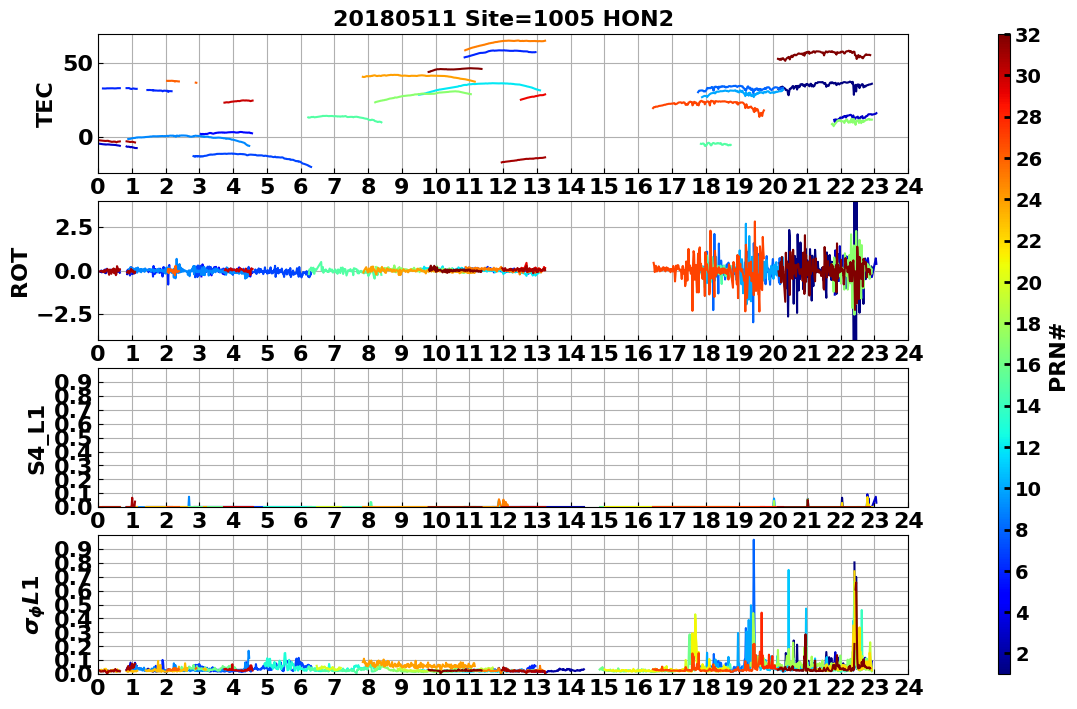Click the ROT y-axis label
The width and height of the screenshot is (1077, 709).
[x=21, y=273]
